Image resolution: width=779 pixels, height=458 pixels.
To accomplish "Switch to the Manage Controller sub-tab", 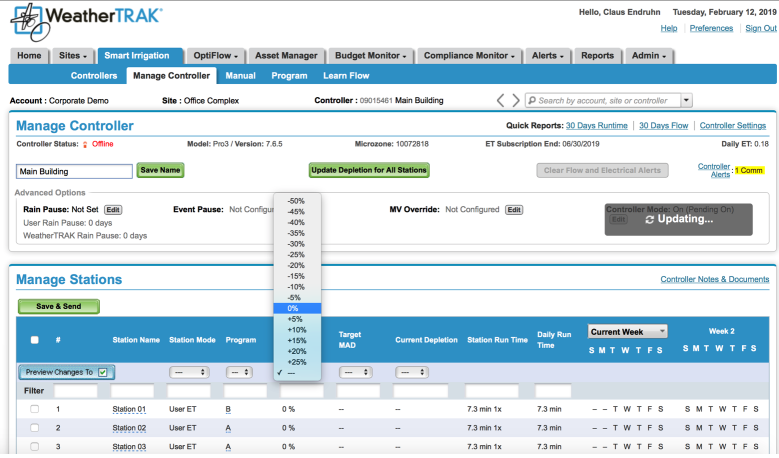I will (x=171, y=76).
